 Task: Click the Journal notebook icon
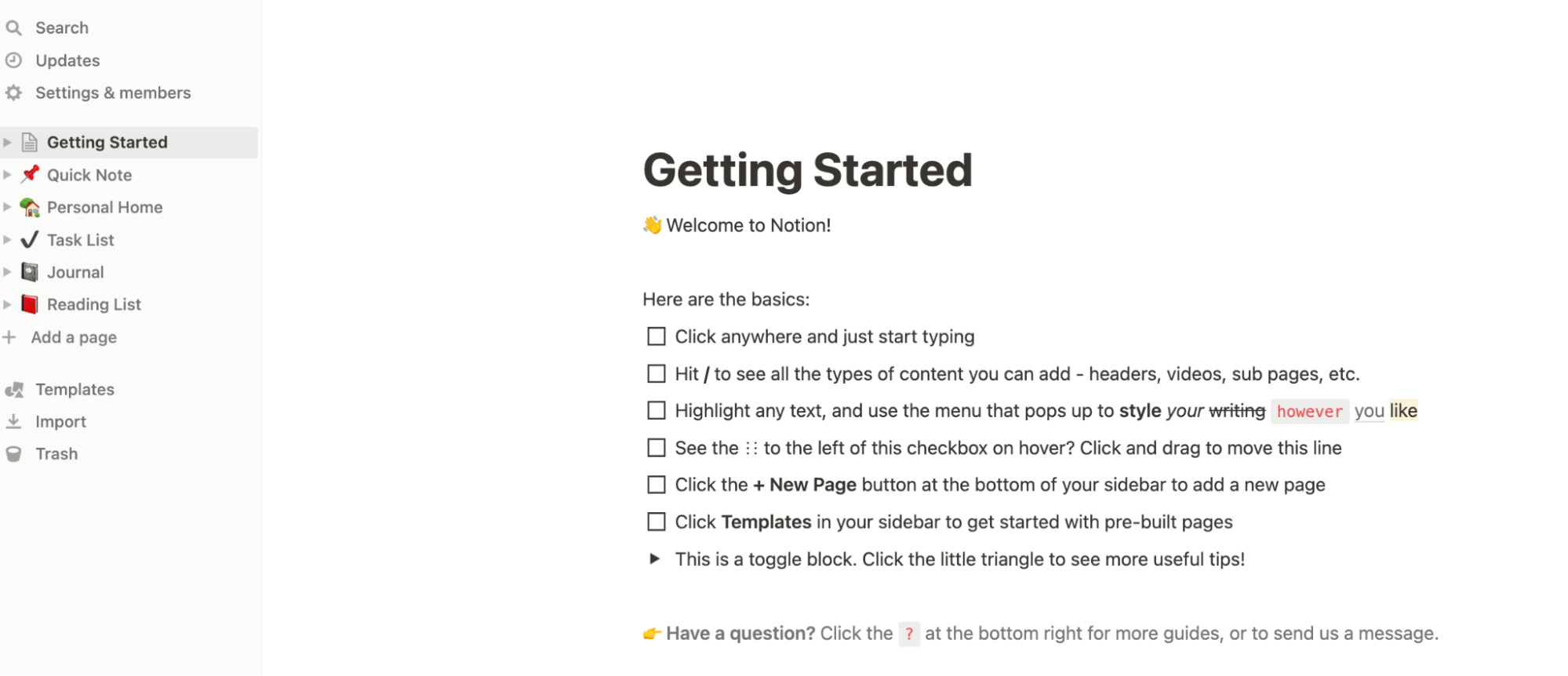pos(30,272)
